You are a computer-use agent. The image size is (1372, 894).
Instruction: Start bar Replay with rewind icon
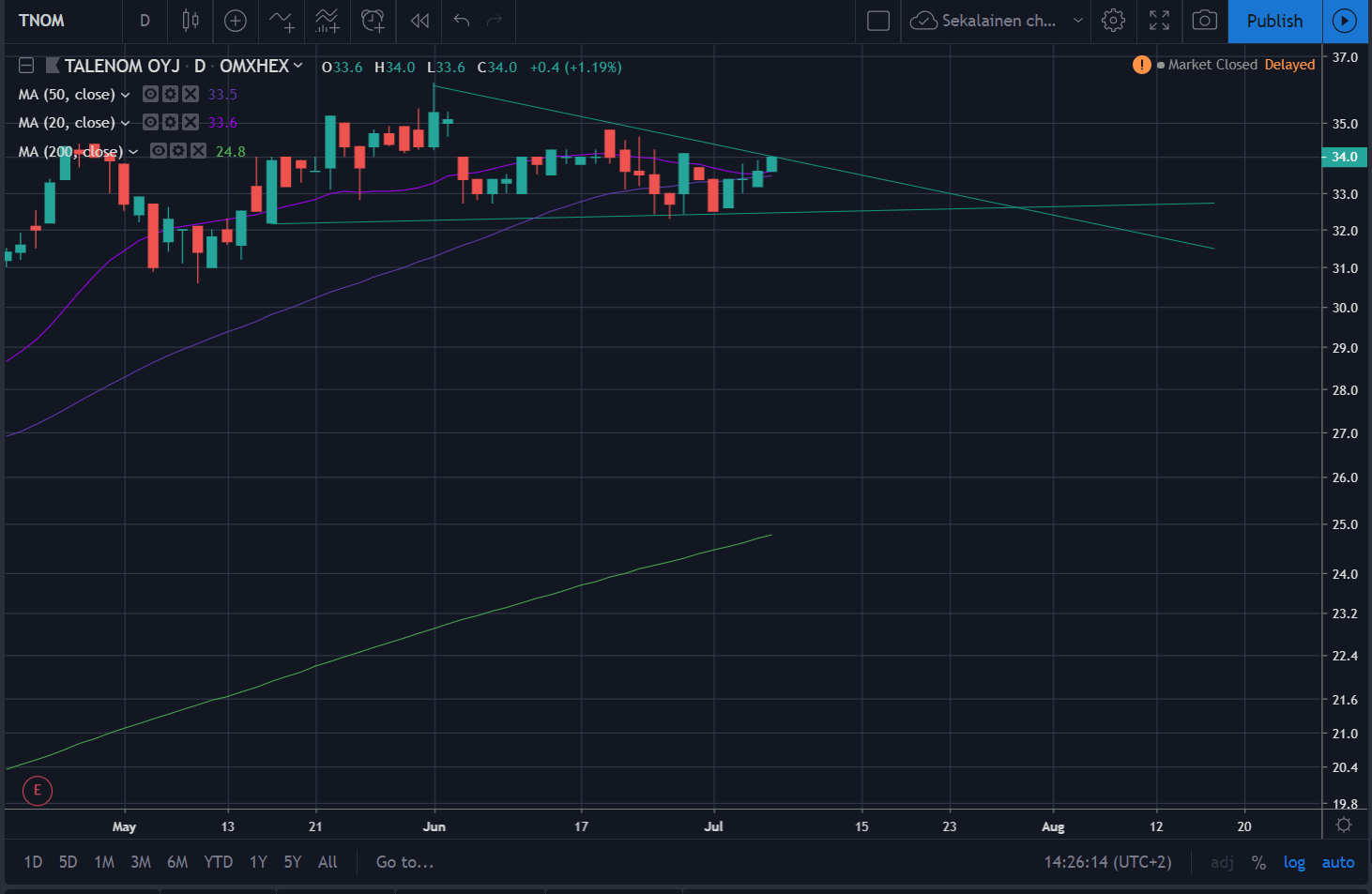click(419, 21)
